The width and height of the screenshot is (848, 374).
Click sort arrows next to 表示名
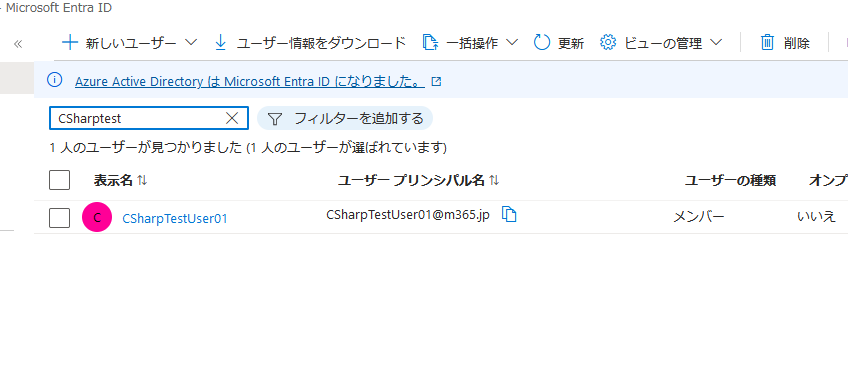click(x=142, y=181)
